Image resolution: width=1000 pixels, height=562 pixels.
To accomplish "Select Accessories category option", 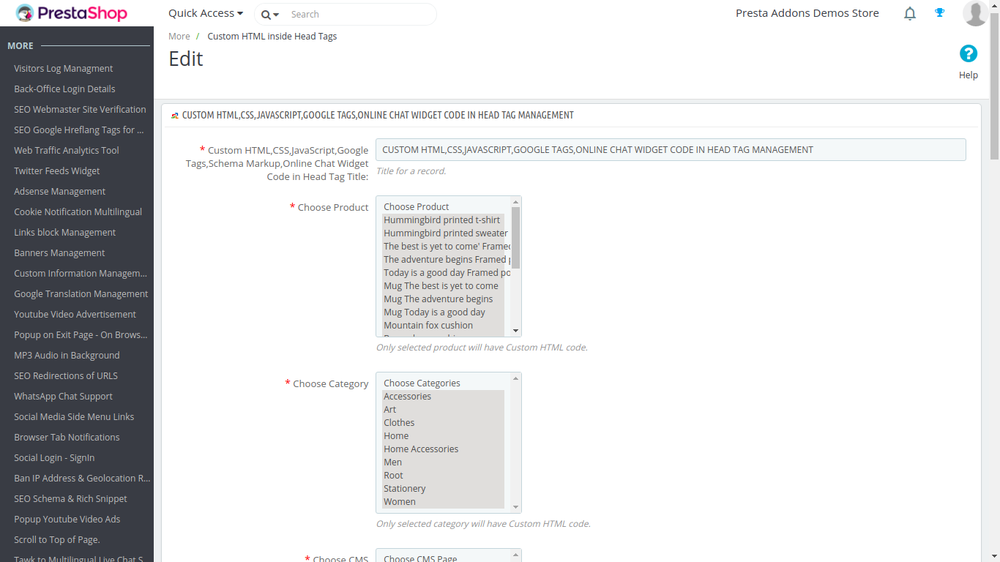I will [443, 396].
